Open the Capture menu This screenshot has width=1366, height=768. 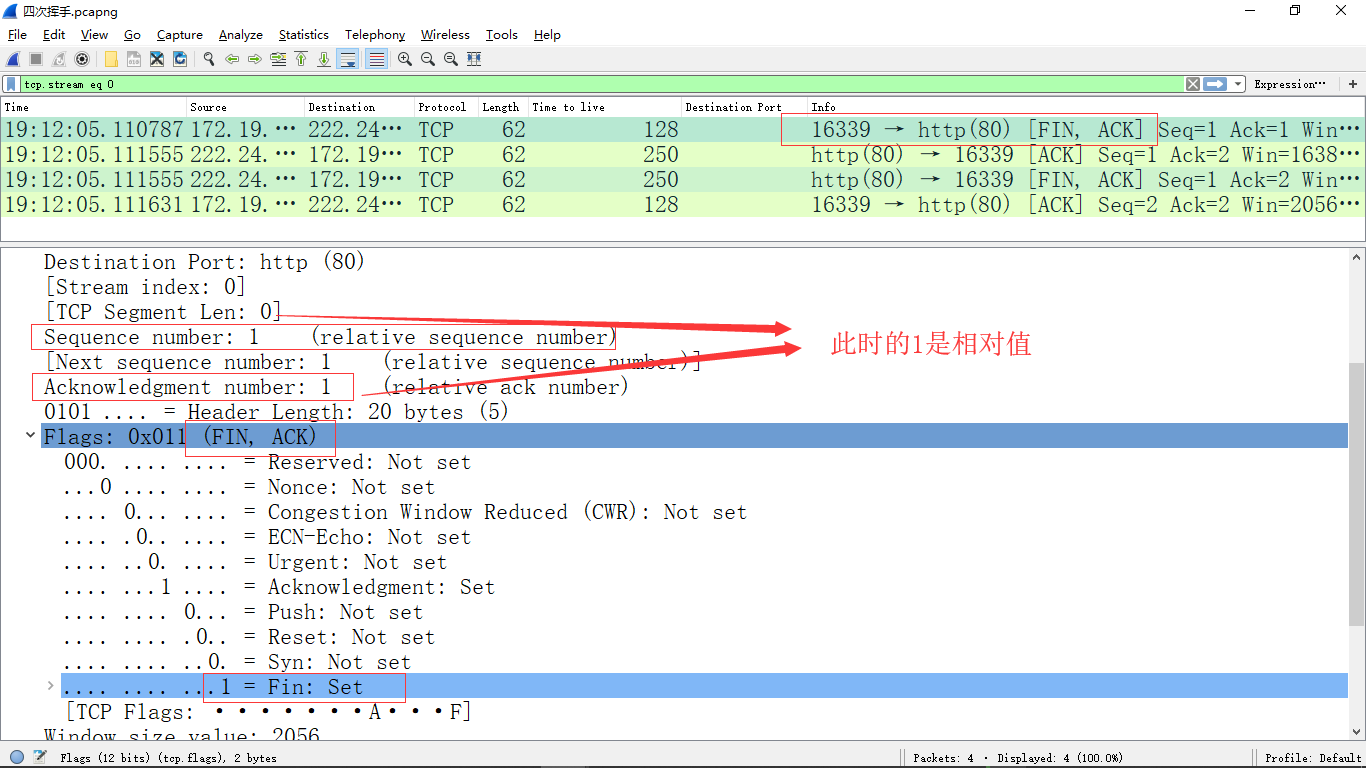[180, 35]
